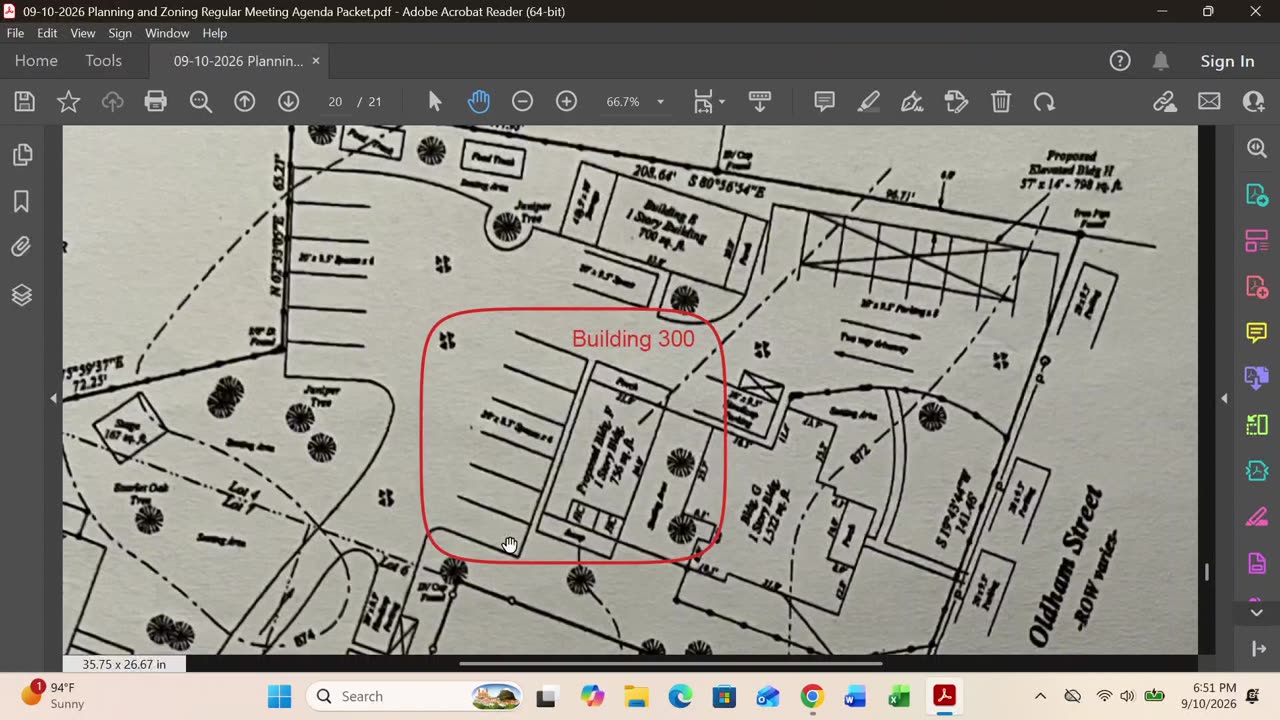Open the Page thumbnails panel

(x=21, y=154)
